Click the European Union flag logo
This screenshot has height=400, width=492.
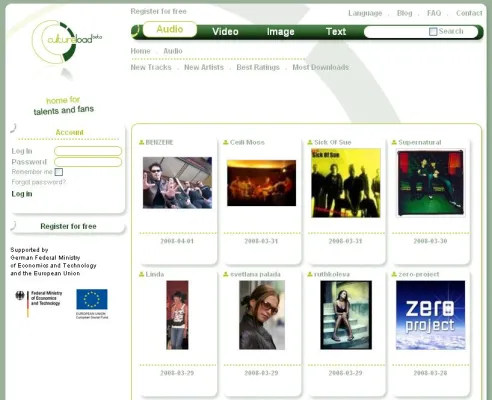[92, 304]
